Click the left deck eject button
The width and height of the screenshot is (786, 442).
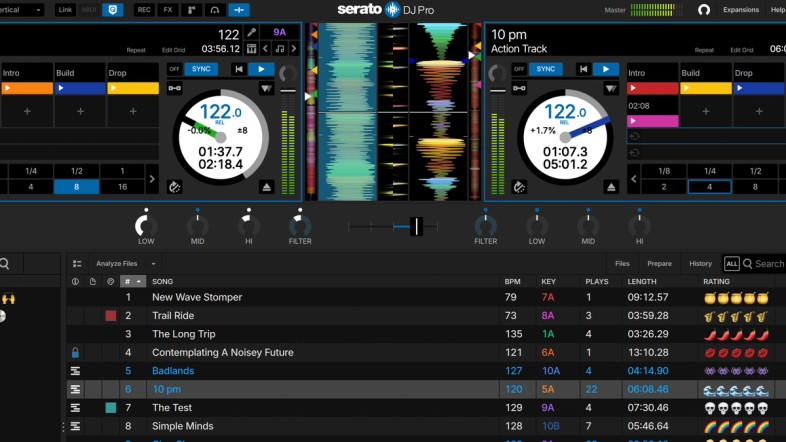267,187
